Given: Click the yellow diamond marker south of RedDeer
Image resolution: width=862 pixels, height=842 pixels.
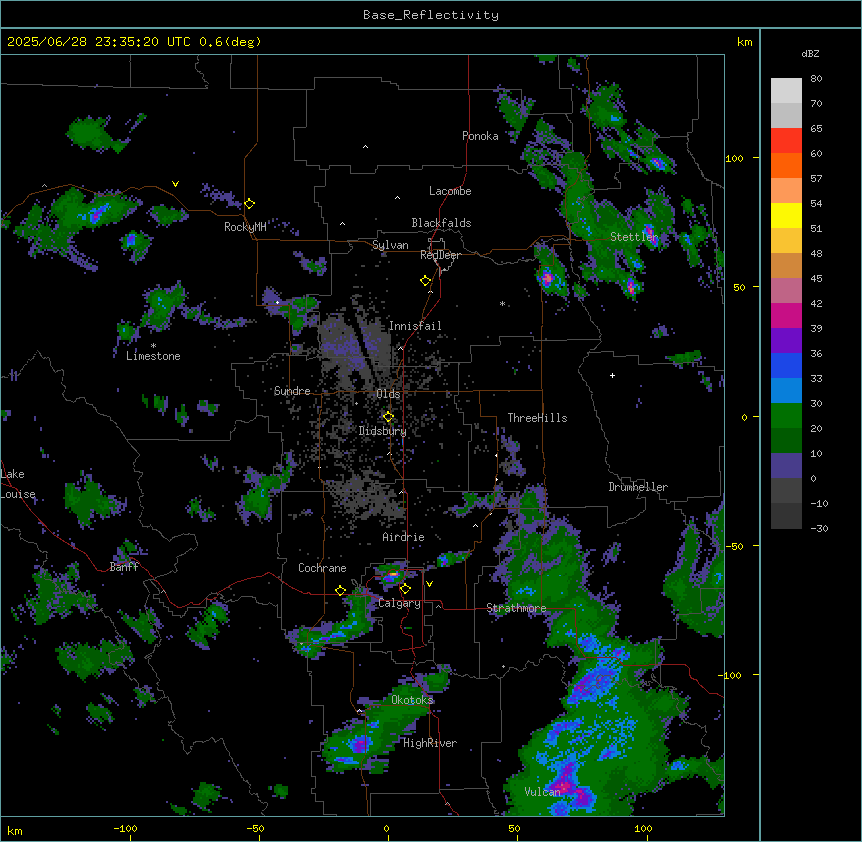Looking at the screenshot, I should [426, 281].
